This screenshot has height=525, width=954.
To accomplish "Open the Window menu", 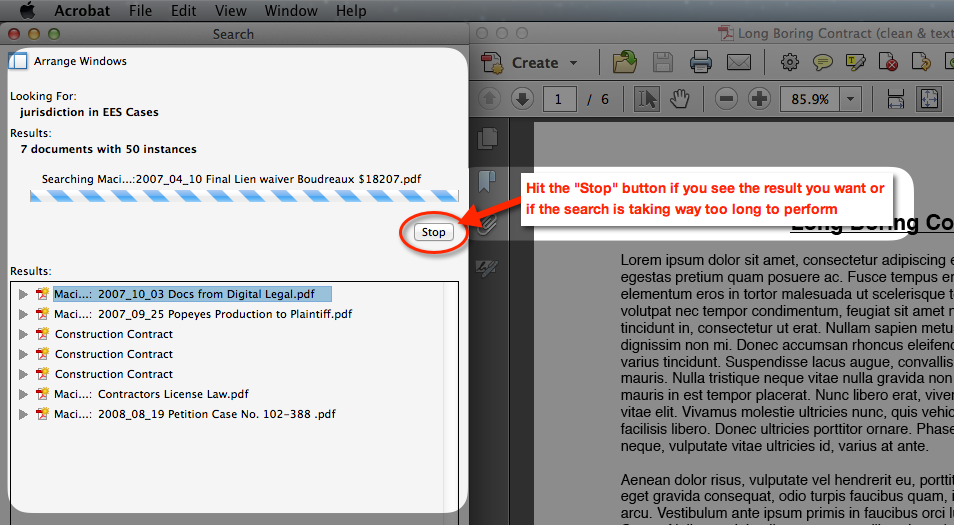I will click(x=290, y=11).
